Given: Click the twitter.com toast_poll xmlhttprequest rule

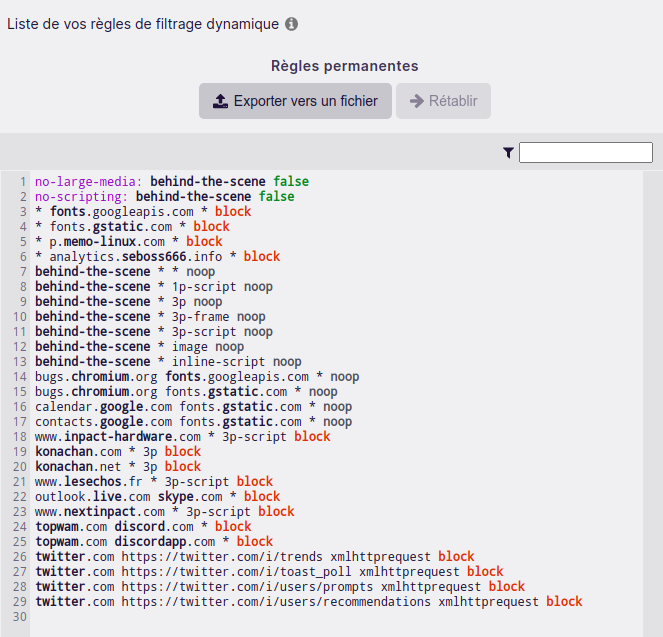Looking at the screenshot, I should [268, 572].
